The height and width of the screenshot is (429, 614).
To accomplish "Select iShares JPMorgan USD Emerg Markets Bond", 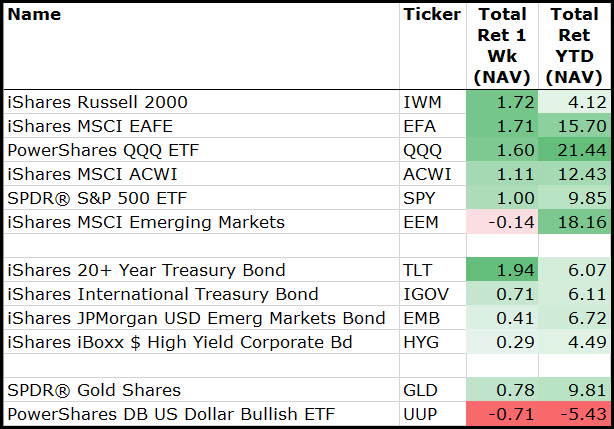I will [196, 318].
